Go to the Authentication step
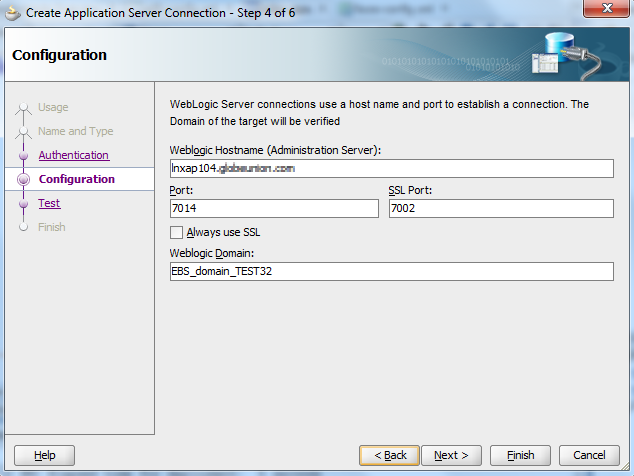This screenshot has height=476, width=634. [x=73, y=155]
